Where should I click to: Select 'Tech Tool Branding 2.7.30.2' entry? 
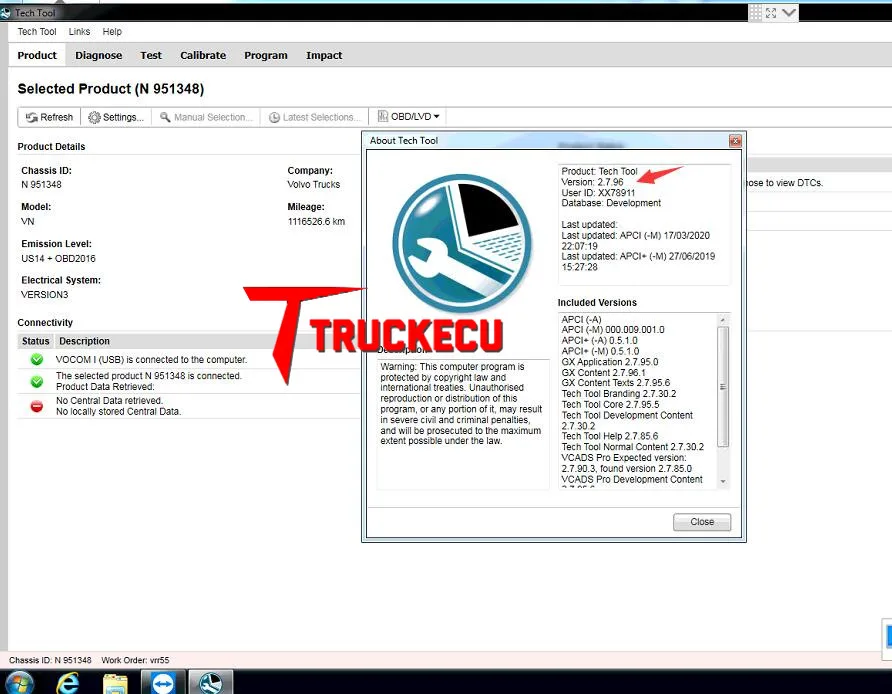[x=618, y=394]
